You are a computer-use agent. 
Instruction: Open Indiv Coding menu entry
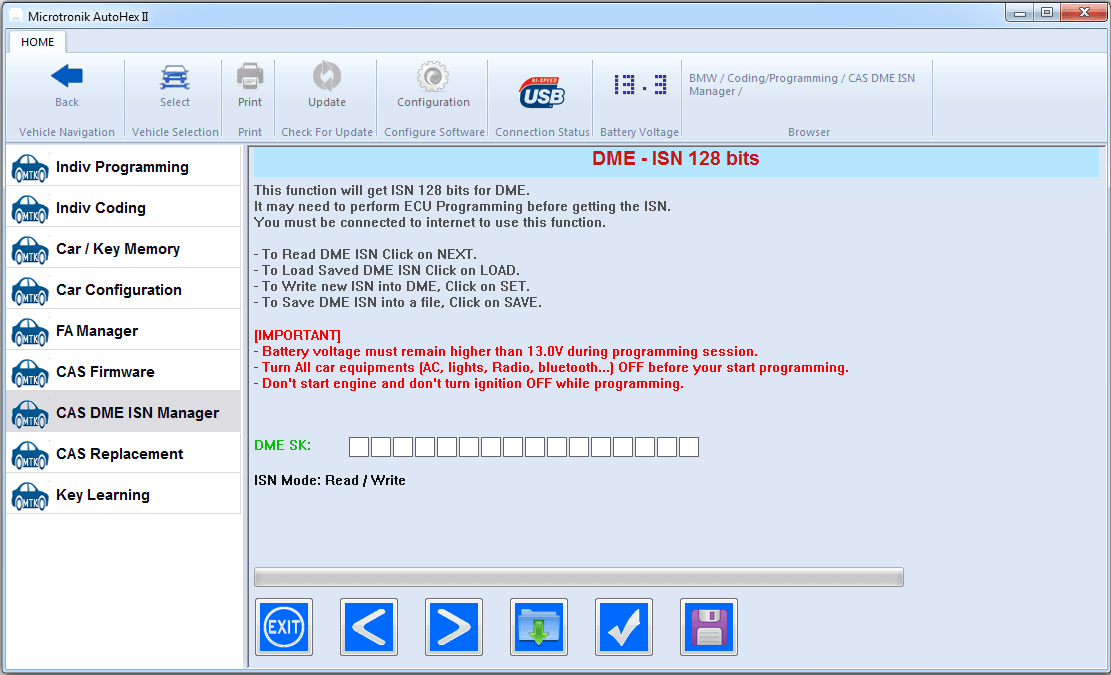123,208
